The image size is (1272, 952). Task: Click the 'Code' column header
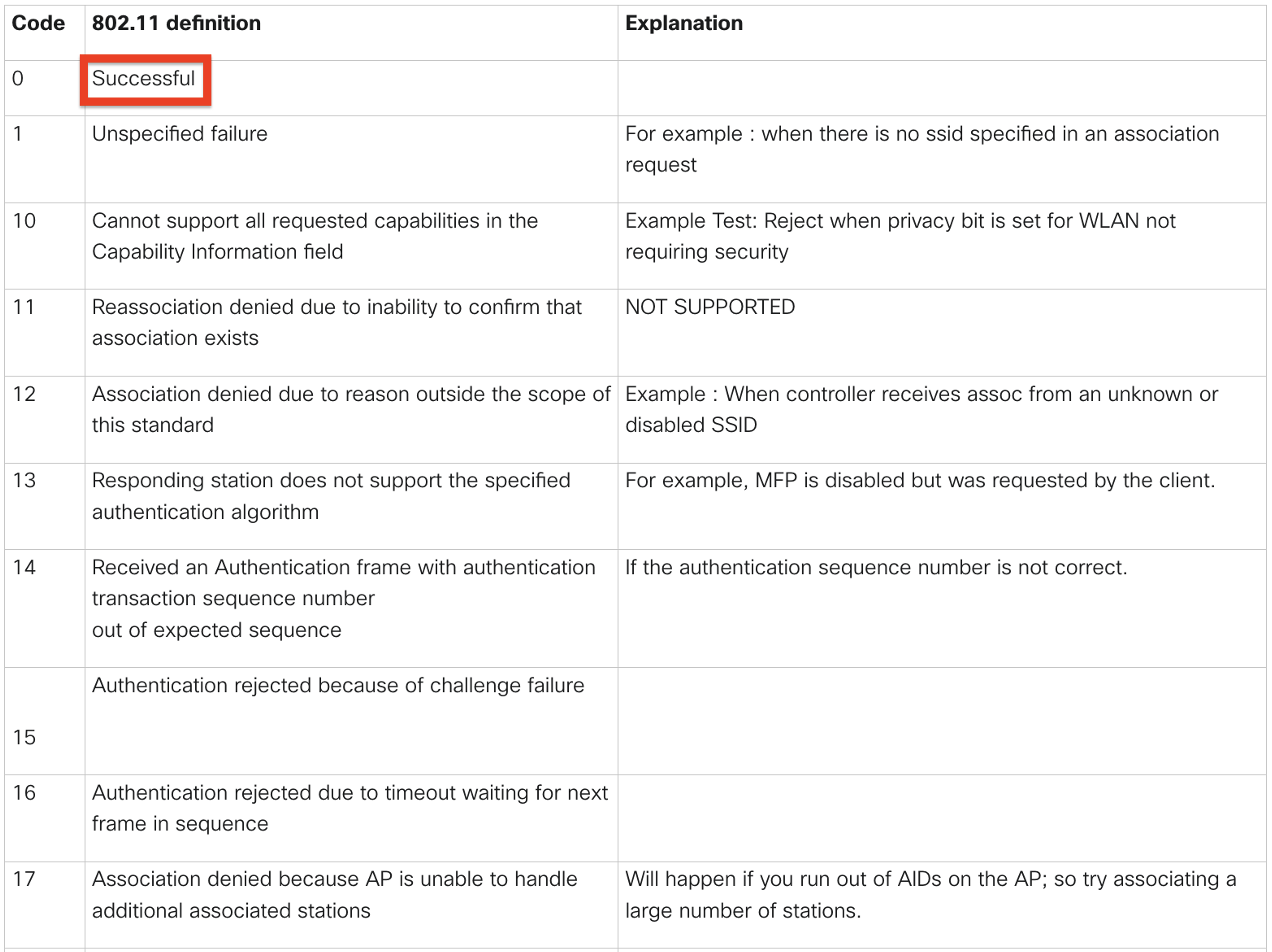(38, 23)
